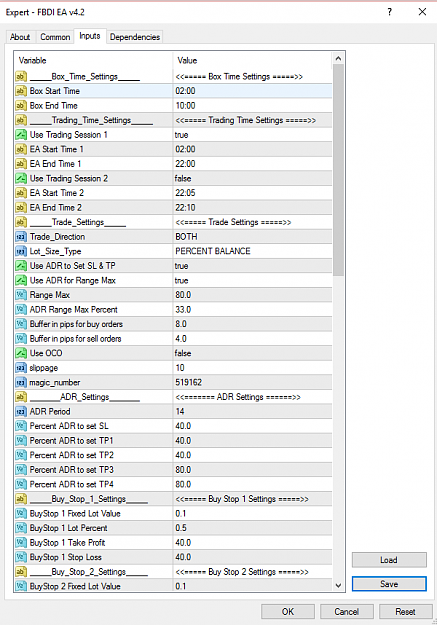Click the Use ADR to Set SL & TP icon

pos(21,266)
